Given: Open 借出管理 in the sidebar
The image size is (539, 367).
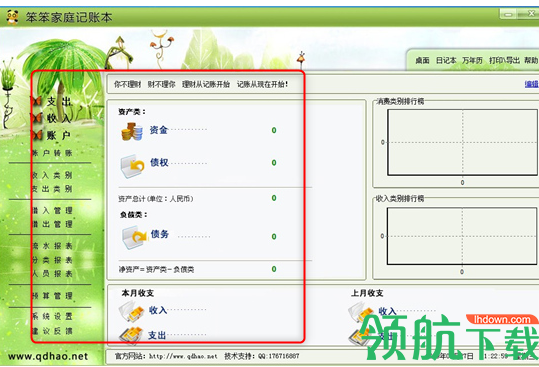Looking at the screenshot, I should click(x=52, y=224).
